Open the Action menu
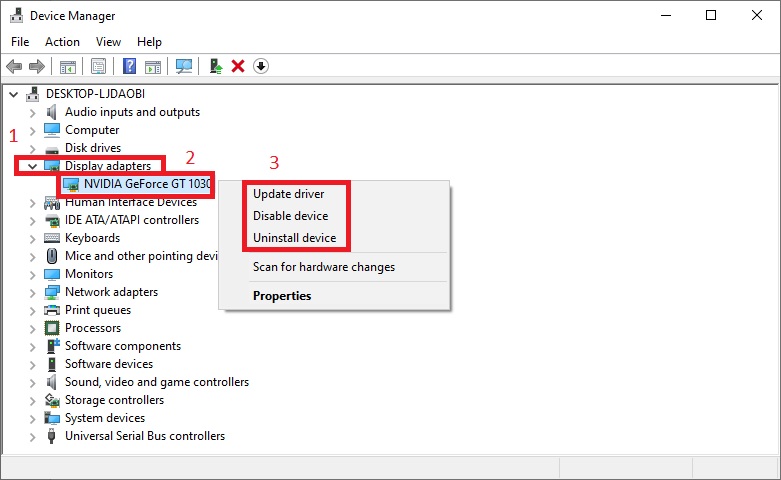781x480 pixels. tap(62, 42)
